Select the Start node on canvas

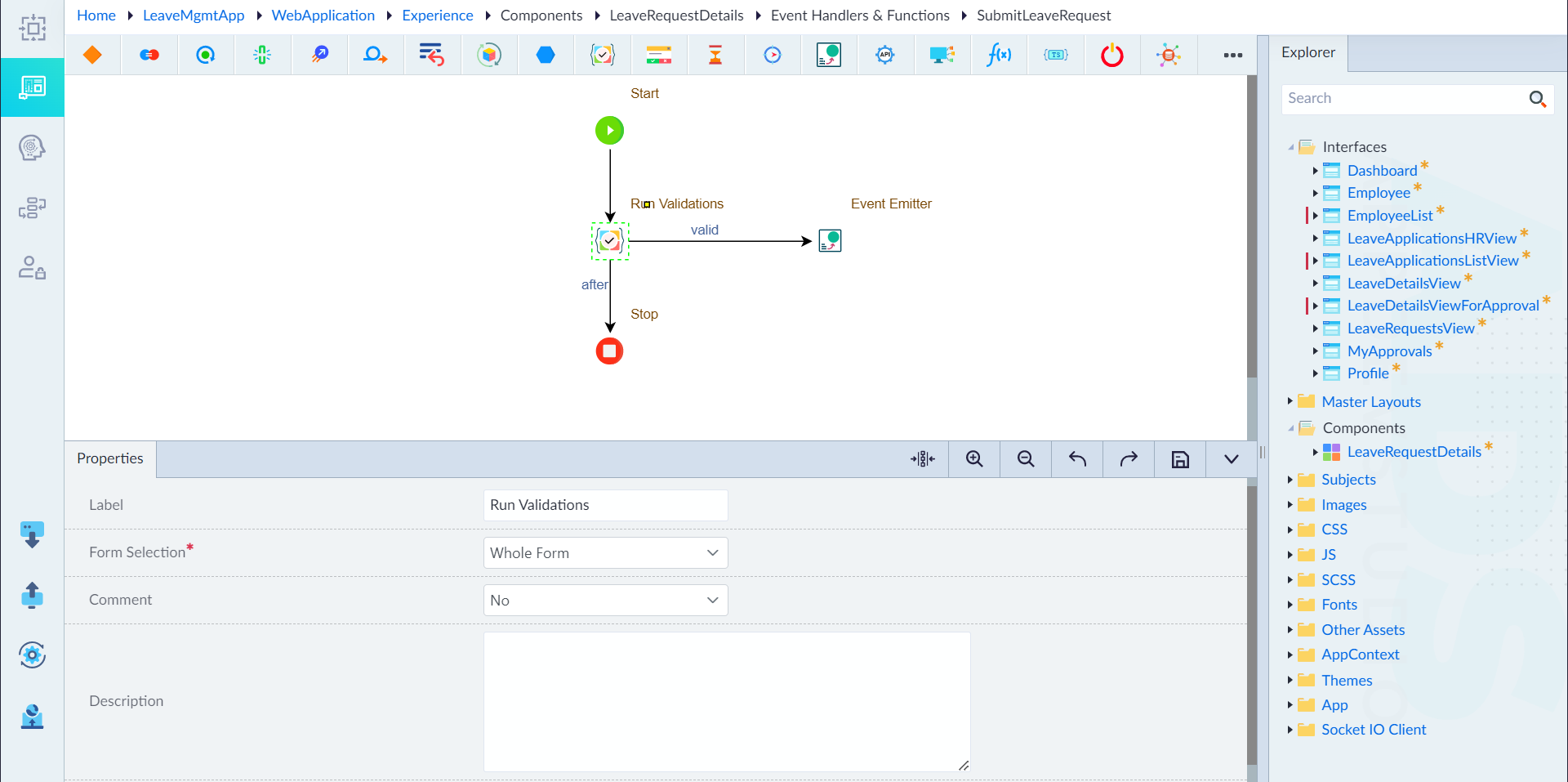point(609,130)
